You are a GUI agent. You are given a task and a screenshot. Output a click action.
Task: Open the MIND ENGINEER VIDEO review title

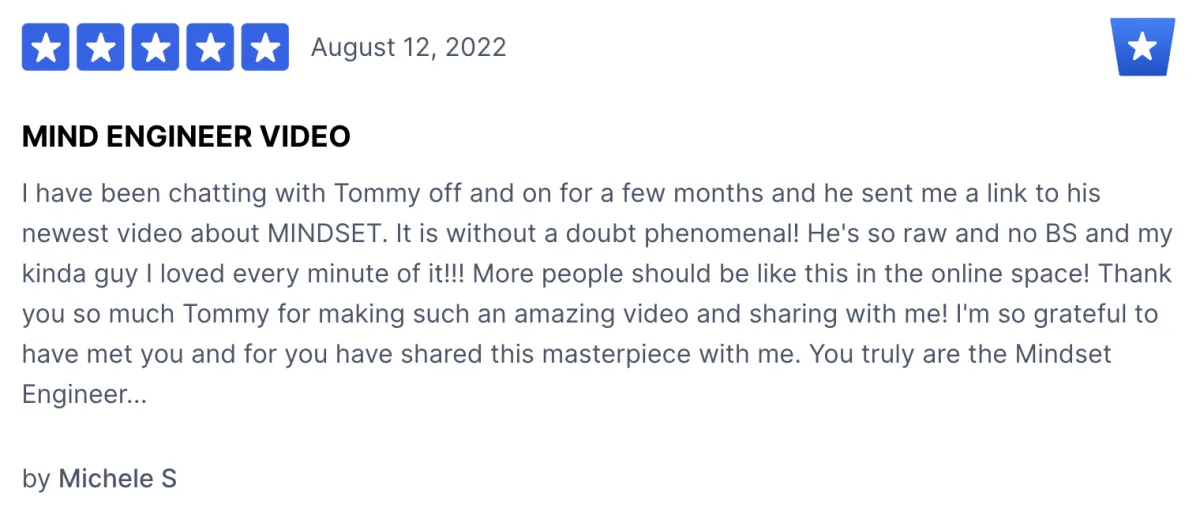(x=186, y=137)
